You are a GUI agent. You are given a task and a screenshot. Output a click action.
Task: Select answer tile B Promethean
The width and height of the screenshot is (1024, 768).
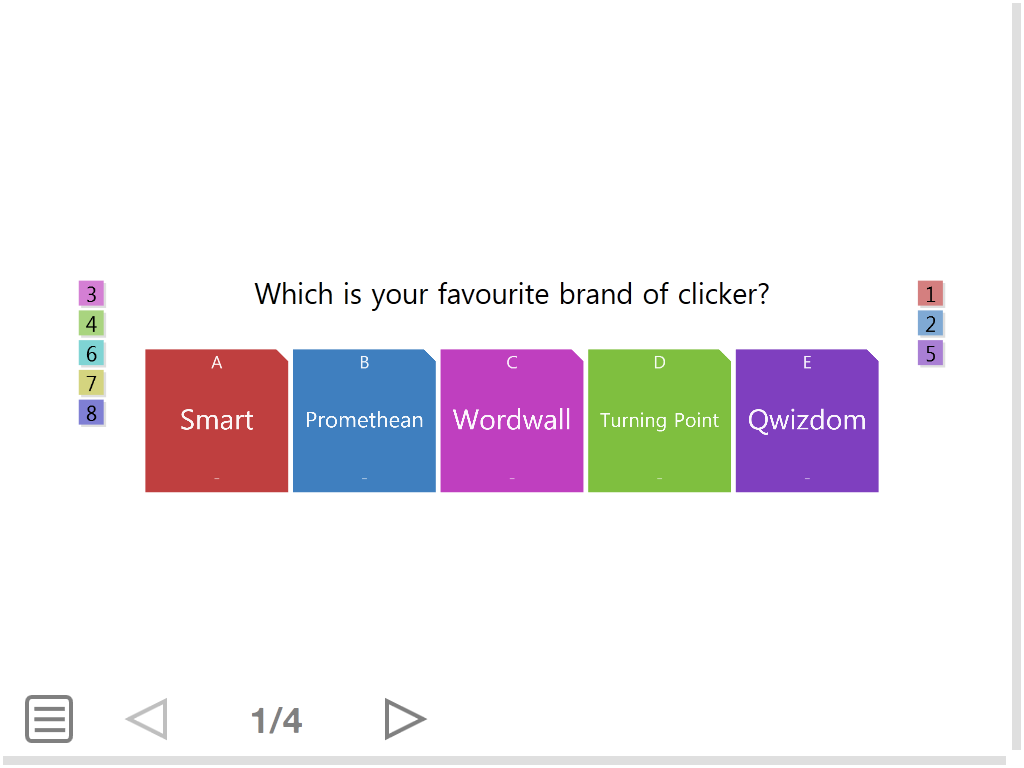[364, 421]
